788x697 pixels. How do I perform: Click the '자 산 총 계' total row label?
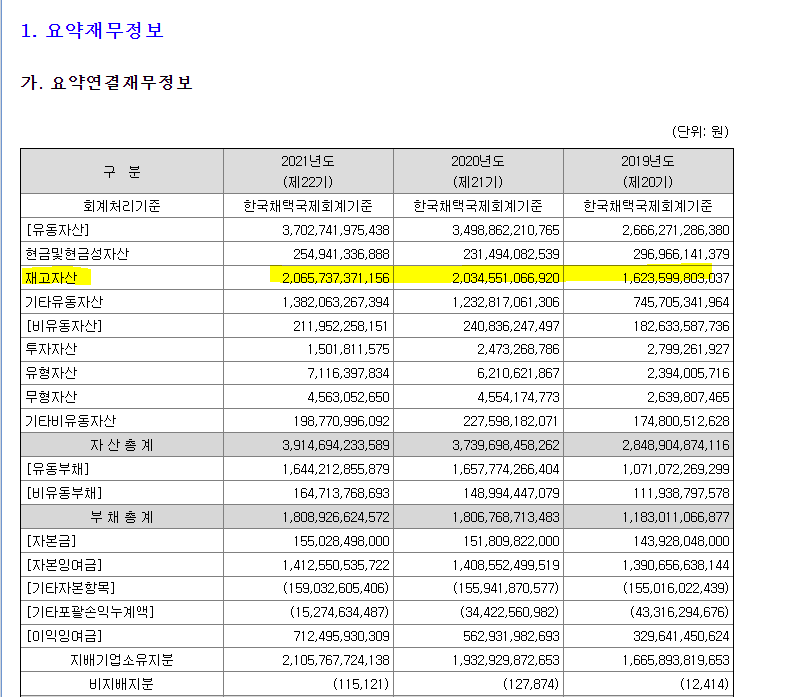coord(122,445)
